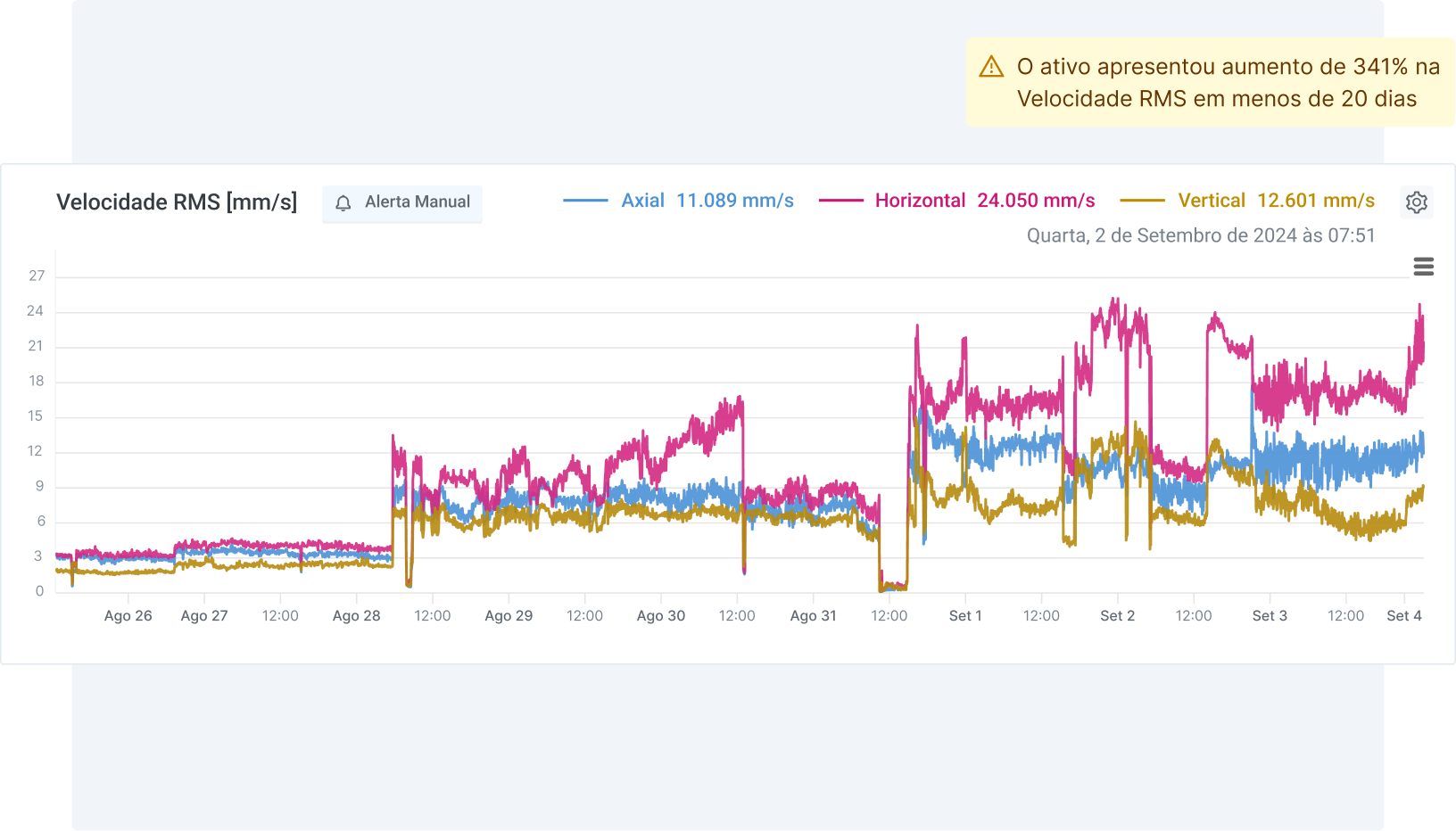1456x831 pixels.
Task: Click the timestamp Quarta, 2 de Setembro
Action: [1200, 235]
